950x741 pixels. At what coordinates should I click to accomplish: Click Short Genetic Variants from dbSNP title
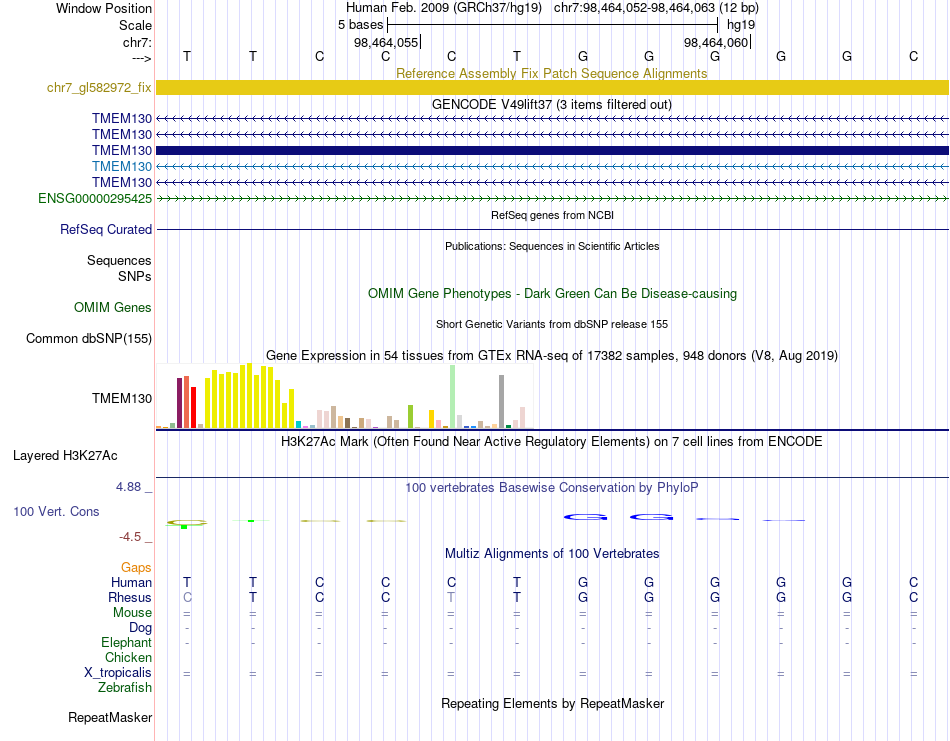click(x=552, y=324)
